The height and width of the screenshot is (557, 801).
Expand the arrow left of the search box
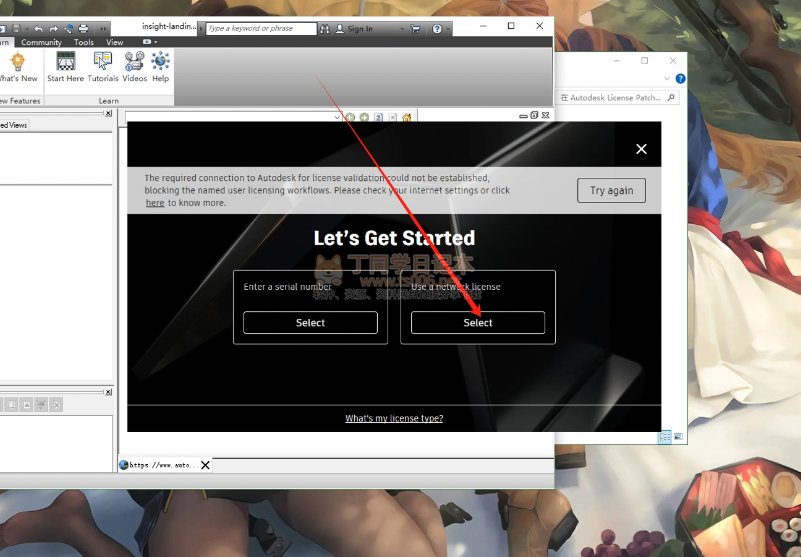click(201, 29)
